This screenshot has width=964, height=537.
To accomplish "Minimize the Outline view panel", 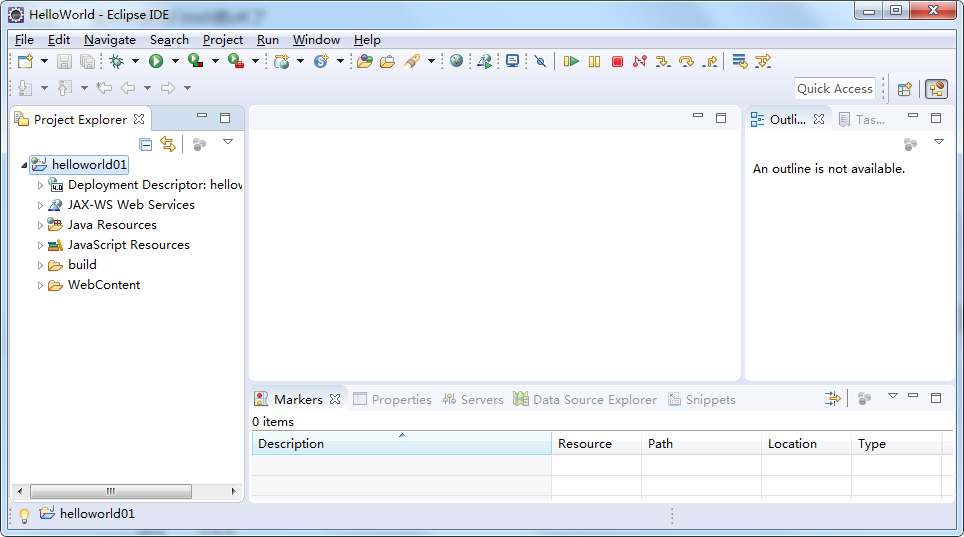I will (912, 116).
